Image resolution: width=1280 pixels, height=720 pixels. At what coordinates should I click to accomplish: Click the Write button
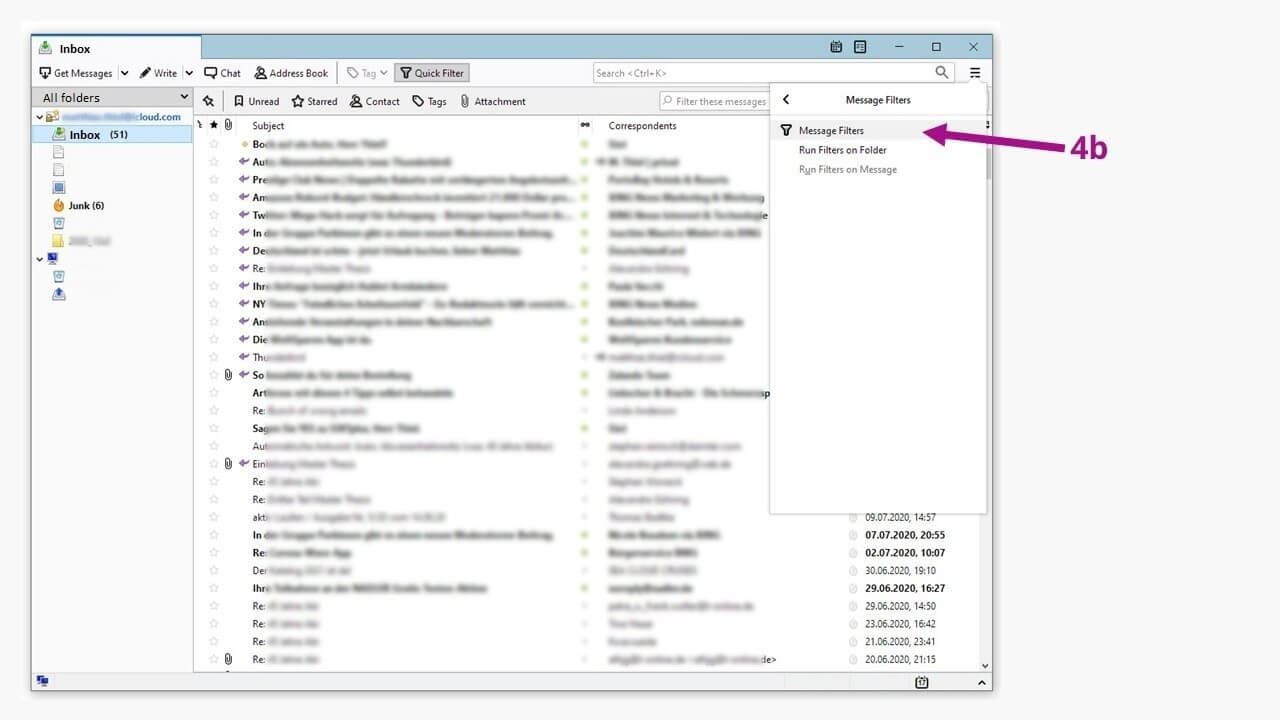[158, 73]
